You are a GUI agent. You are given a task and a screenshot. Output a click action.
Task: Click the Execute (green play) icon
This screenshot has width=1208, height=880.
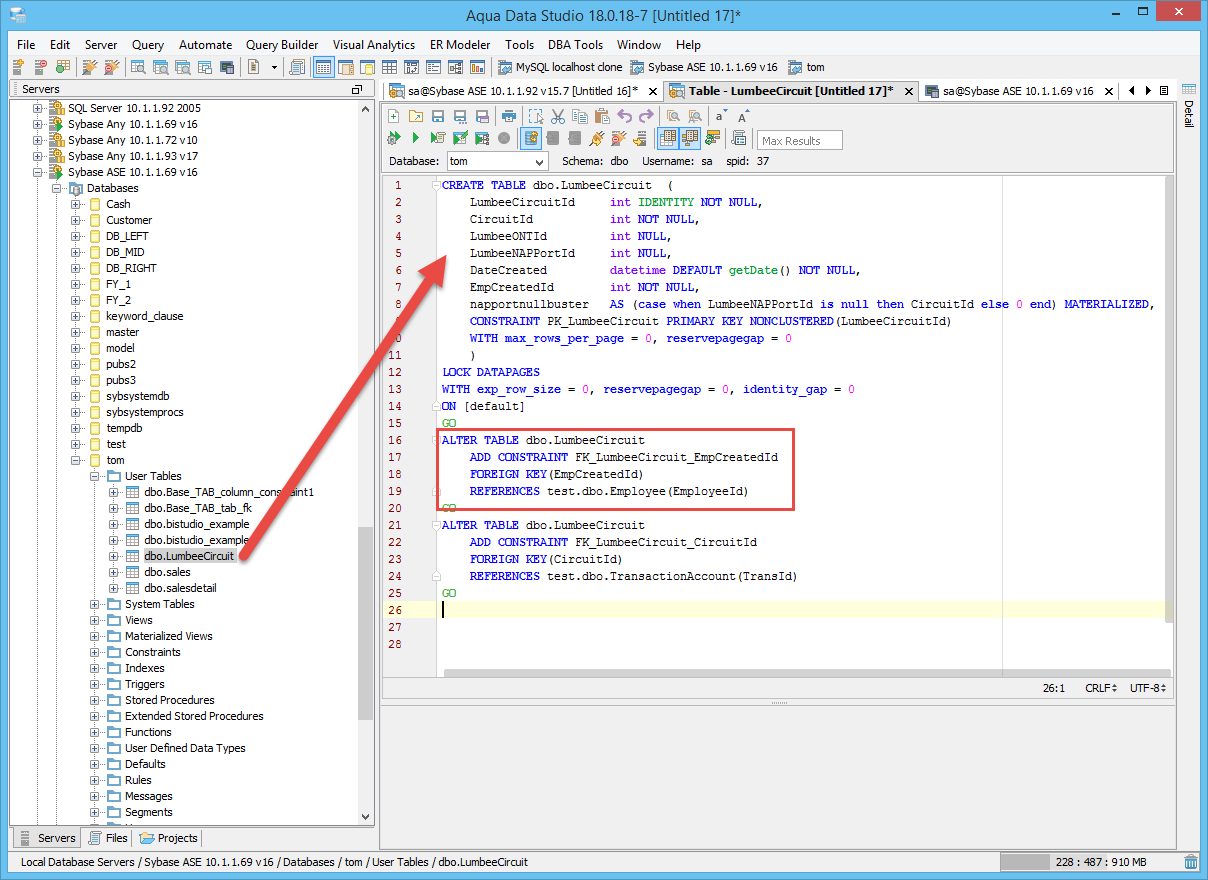coord(415,138)
